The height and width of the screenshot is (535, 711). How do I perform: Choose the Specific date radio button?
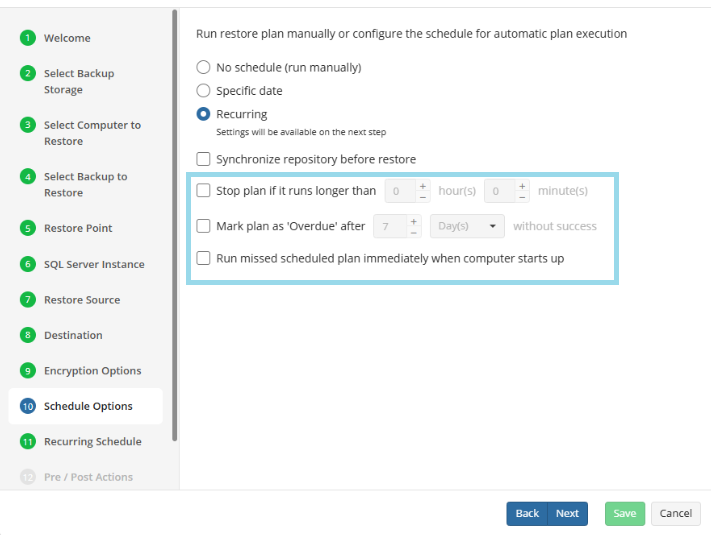point(204,91)
